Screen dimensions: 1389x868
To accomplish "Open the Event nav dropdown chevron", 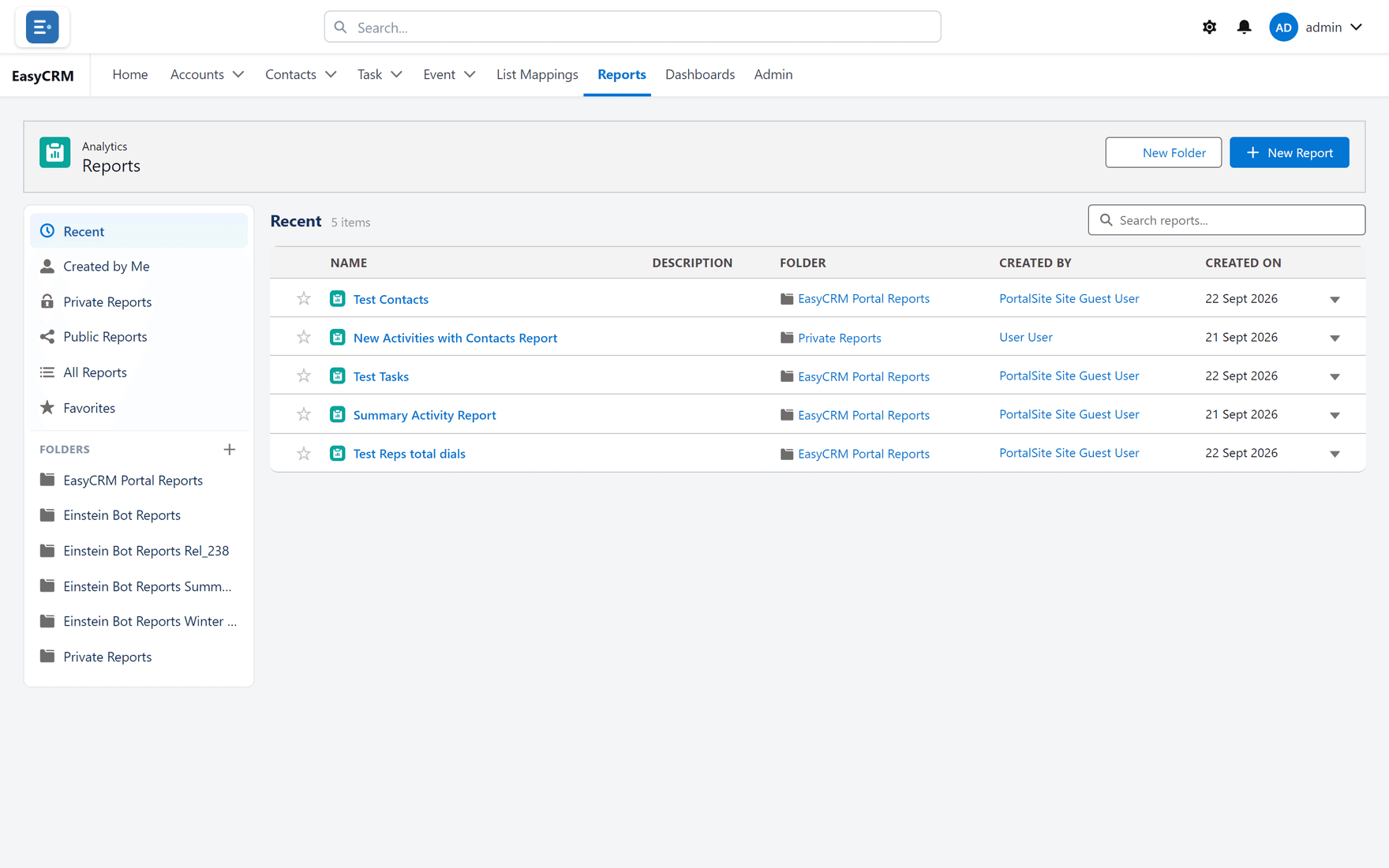I will point(470,74).
